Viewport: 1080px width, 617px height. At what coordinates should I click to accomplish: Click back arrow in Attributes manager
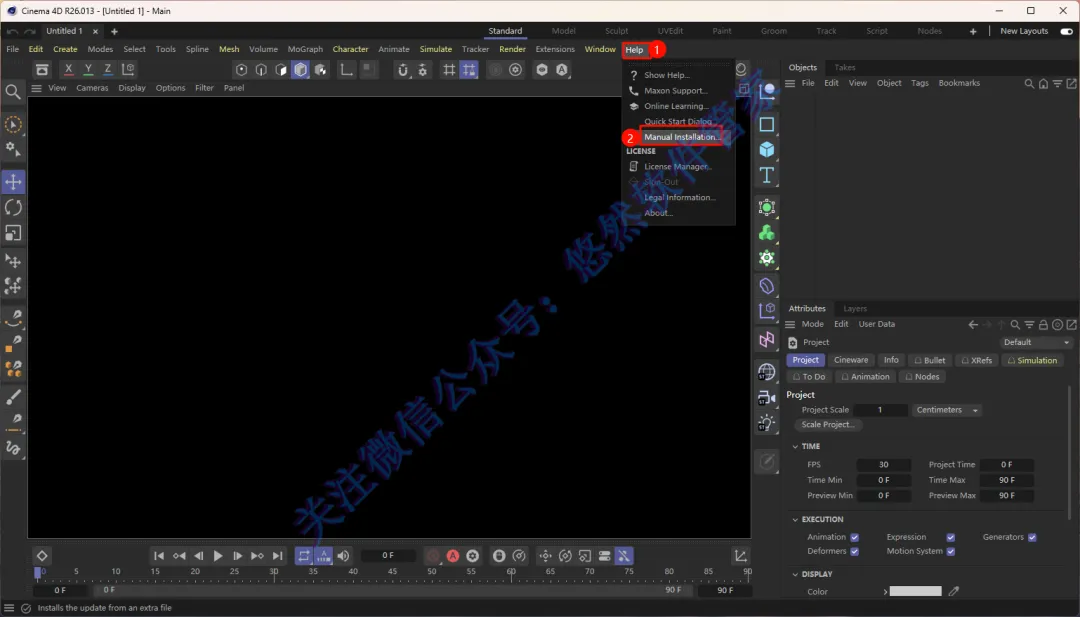pos(973,324)
